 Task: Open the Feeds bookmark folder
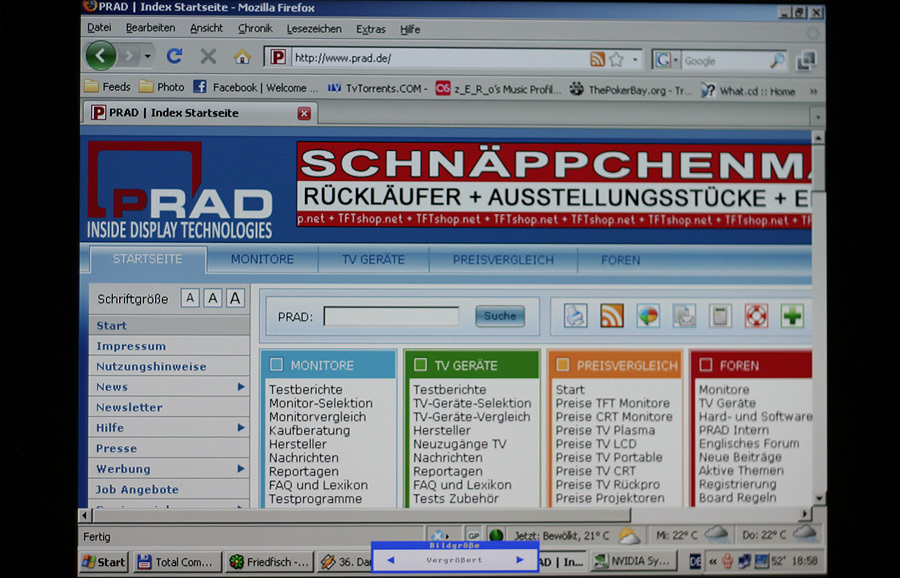[x=107, y=87]
